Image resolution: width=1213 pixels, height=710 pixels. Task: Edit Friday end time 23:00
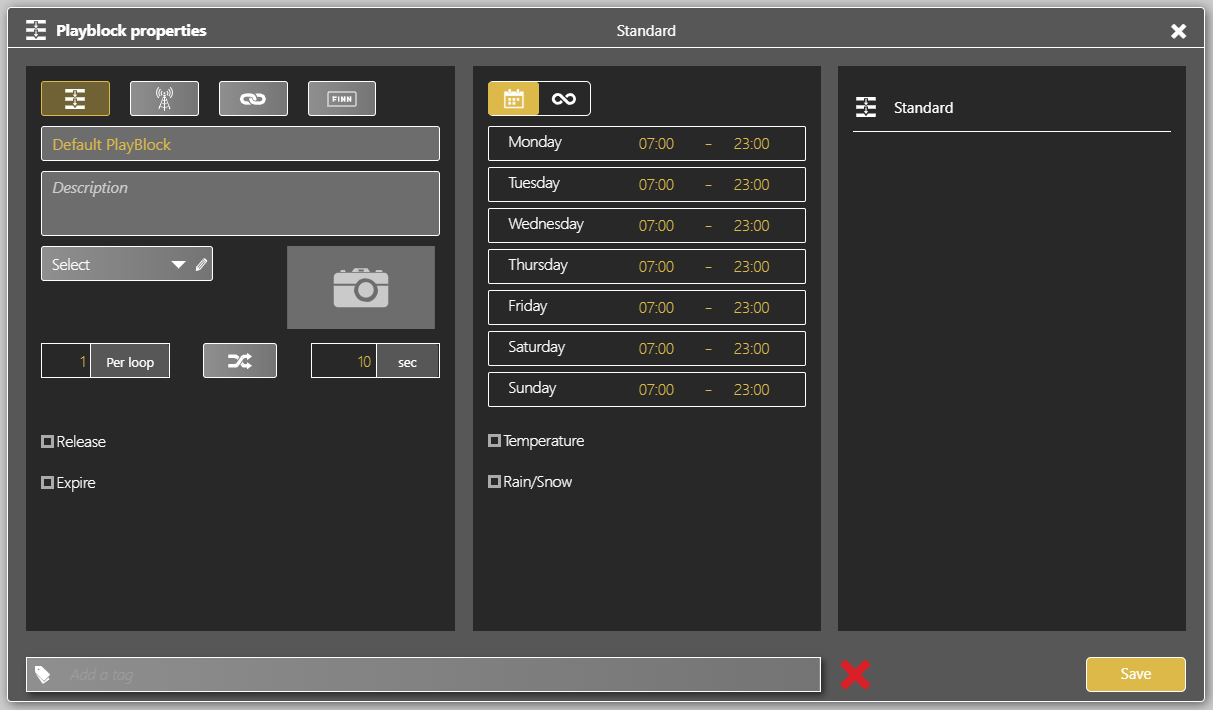[x=751, y=308]
